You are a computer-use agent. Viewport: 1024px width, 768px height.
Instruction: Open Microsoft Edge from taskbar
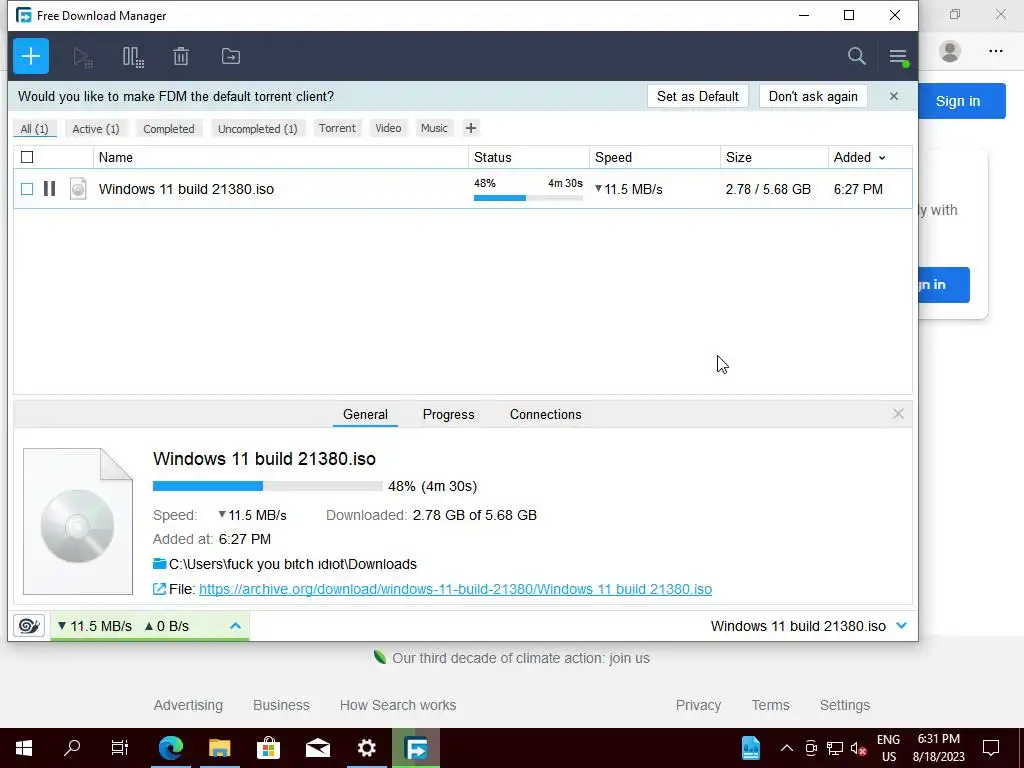point(171,748)
